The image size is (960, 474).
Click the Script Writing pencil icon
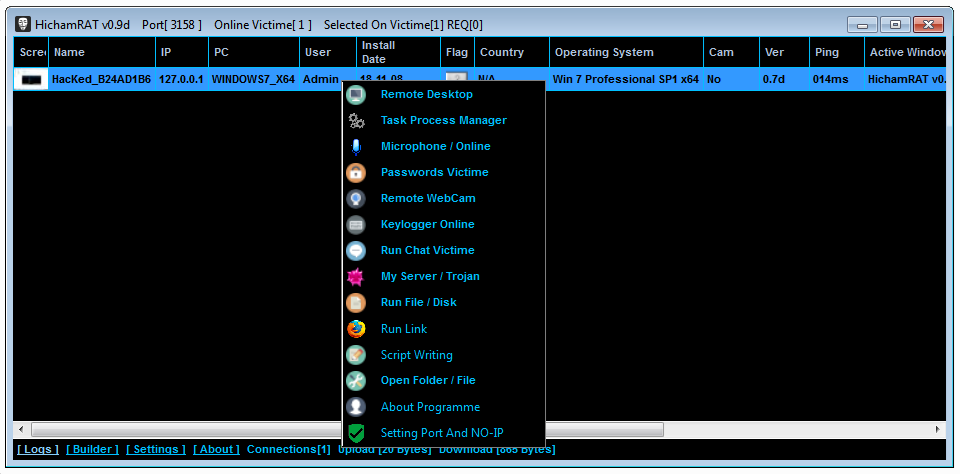click(356, 355)
